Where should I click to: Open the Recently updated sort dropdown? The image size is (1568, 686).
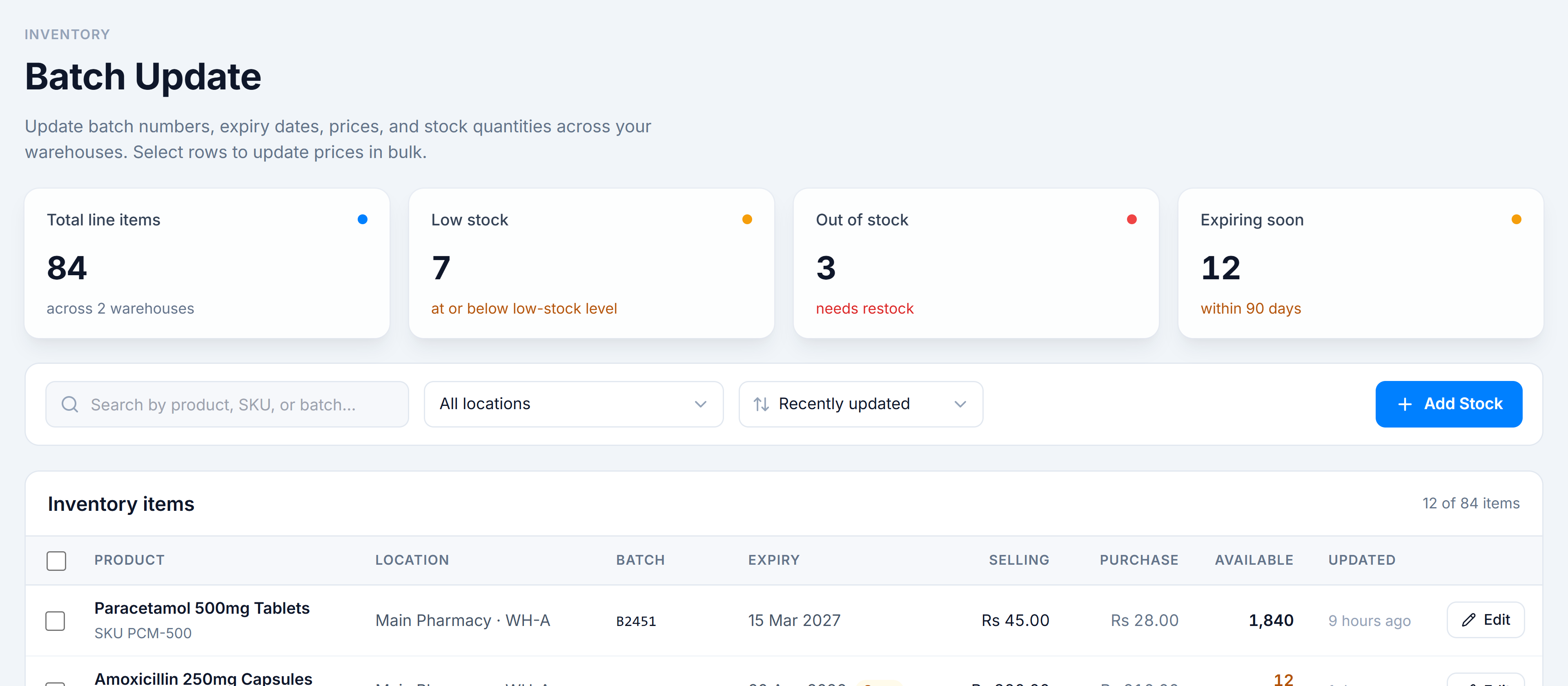pyautogui.click(x=861, y=404)
